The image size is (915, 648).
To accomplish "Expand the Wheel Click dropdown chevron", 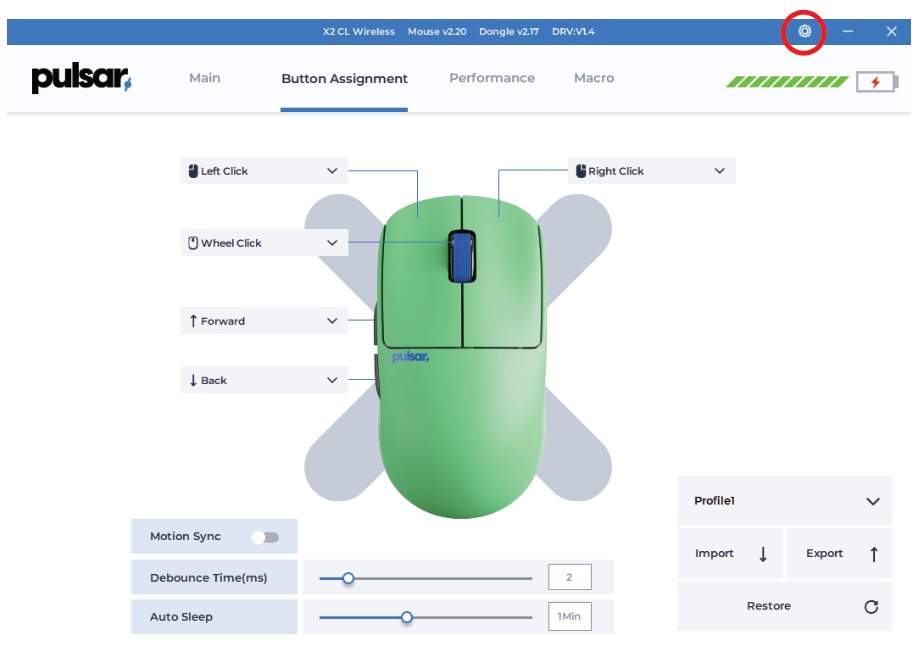I will [332, 243].
